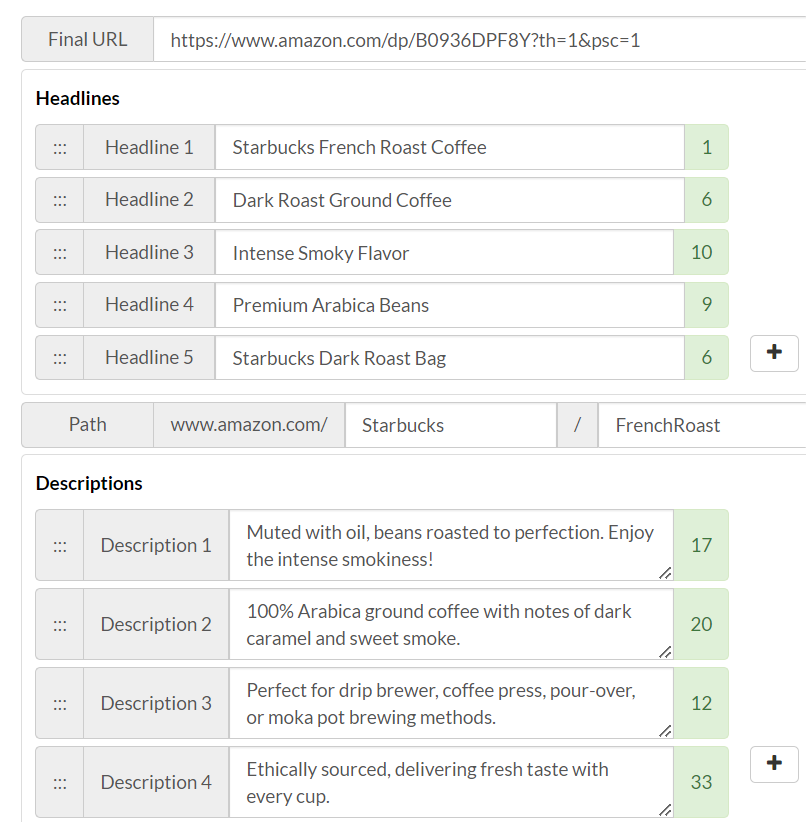Click the Description 1 counter showing 17
The image size is (806, 822).
coord(701,545)
